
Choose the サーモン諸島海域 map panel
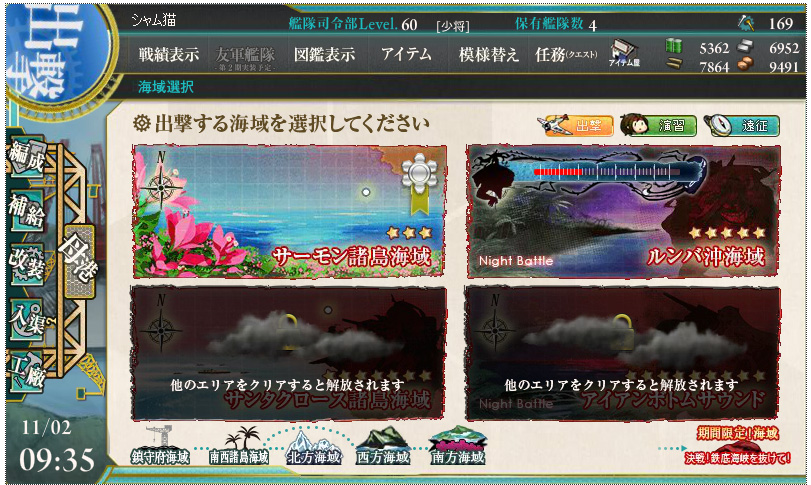289,211
